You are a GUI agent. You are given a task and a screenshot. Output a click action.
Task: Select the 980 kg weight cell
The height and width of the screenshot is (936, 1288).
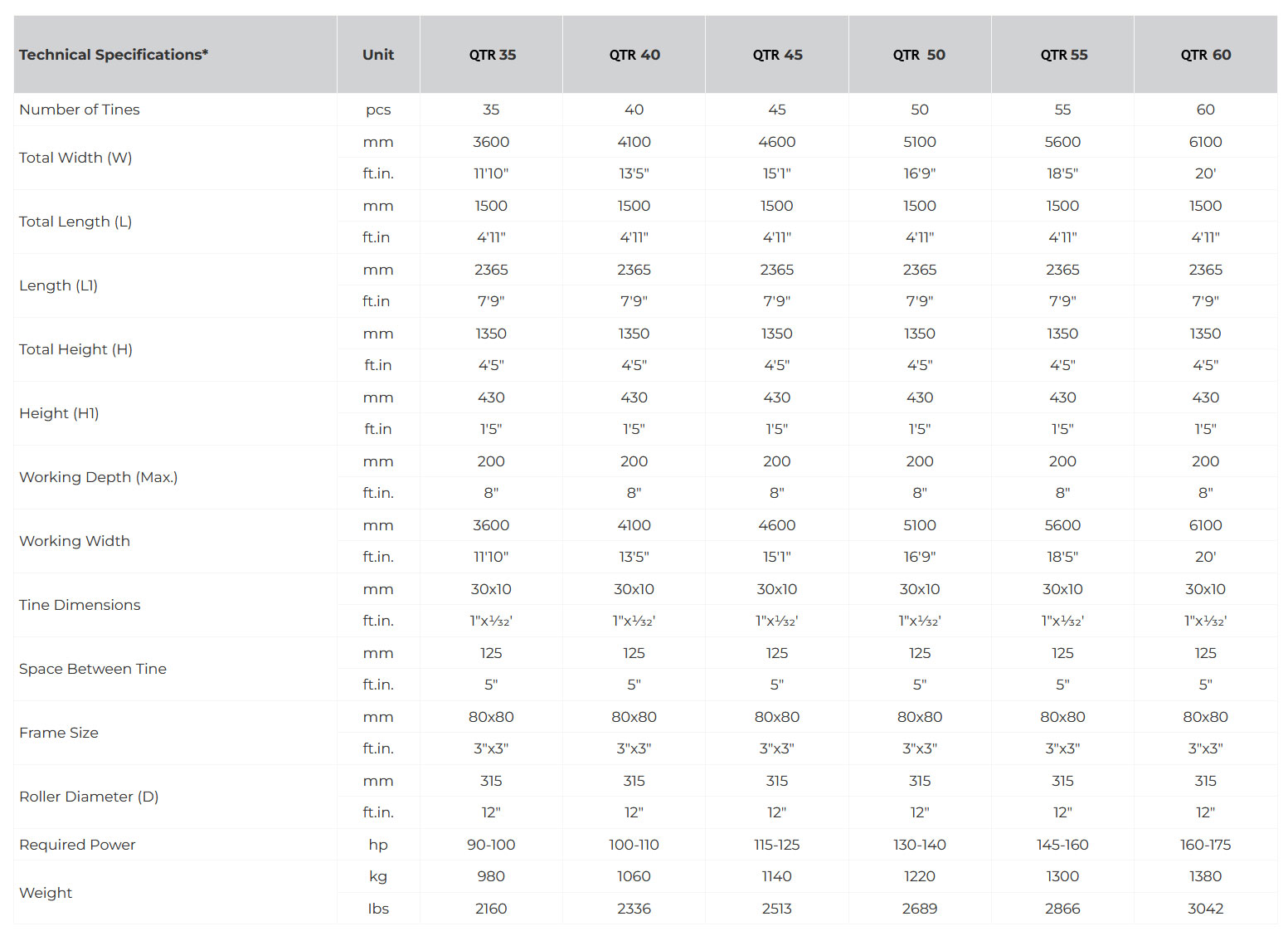click(491, 876)
